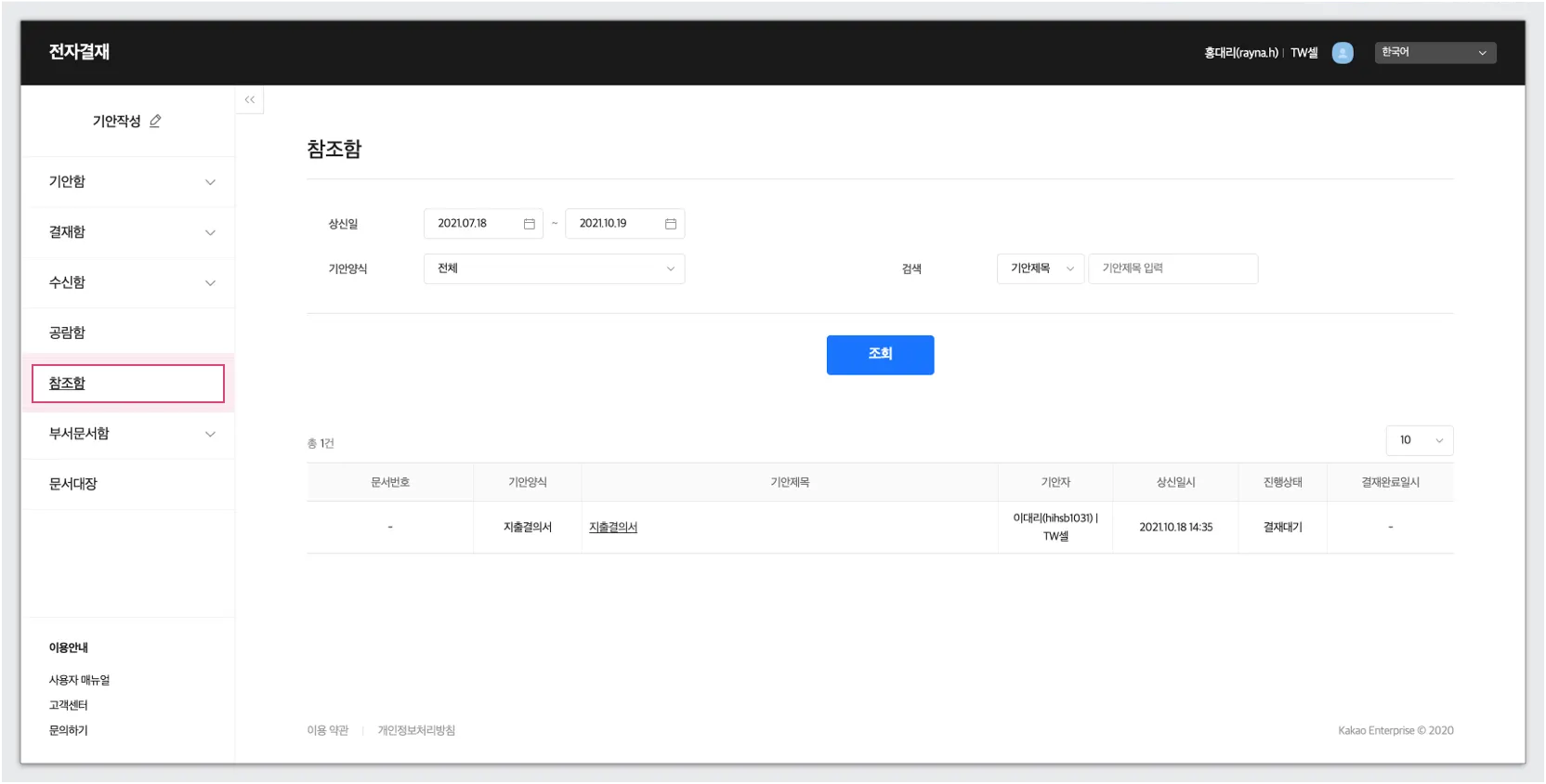
Task: Open the 사용자 매뉴얼 link
Action: click(79, 680)
